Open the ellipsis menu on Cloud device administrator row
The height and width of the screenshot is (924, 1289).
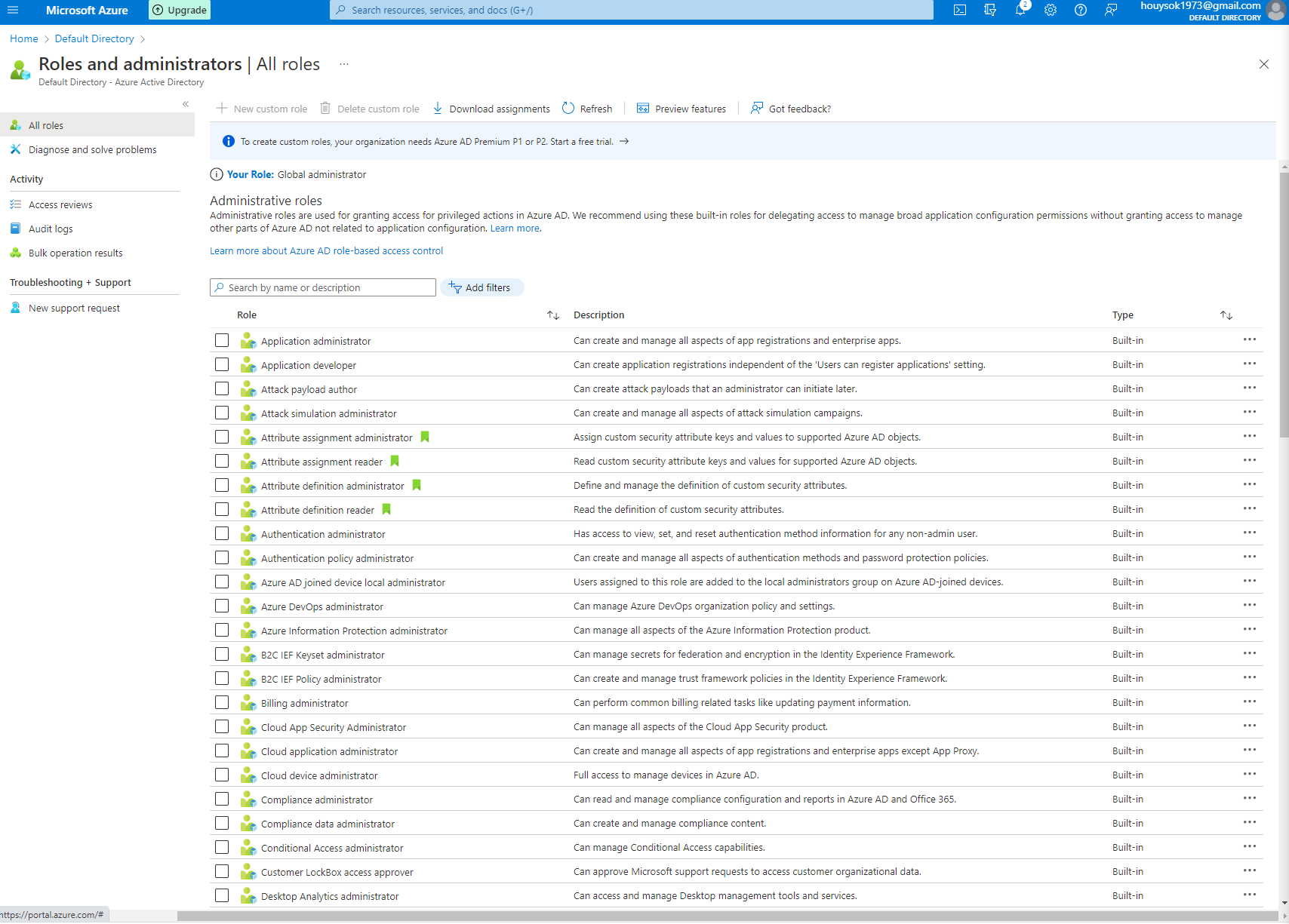coord(1249,774)
